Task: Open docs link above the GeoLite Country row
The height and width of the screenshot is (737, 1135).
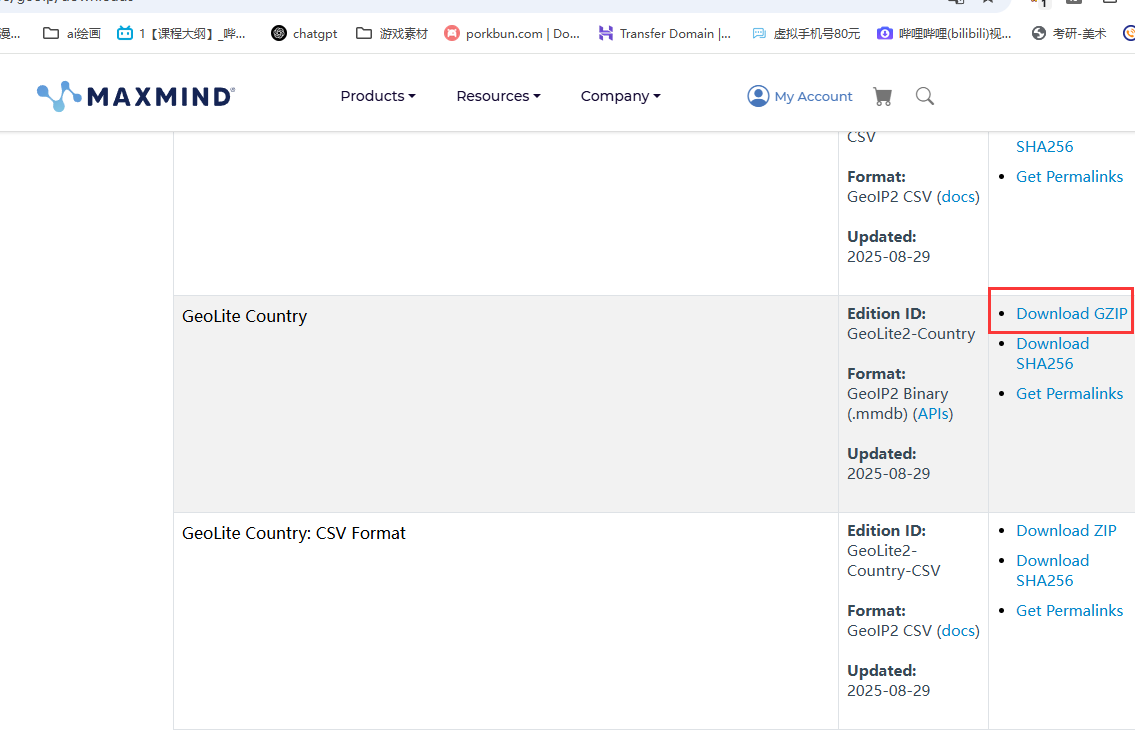Action: pyautogui.click(x=958, y=197)
